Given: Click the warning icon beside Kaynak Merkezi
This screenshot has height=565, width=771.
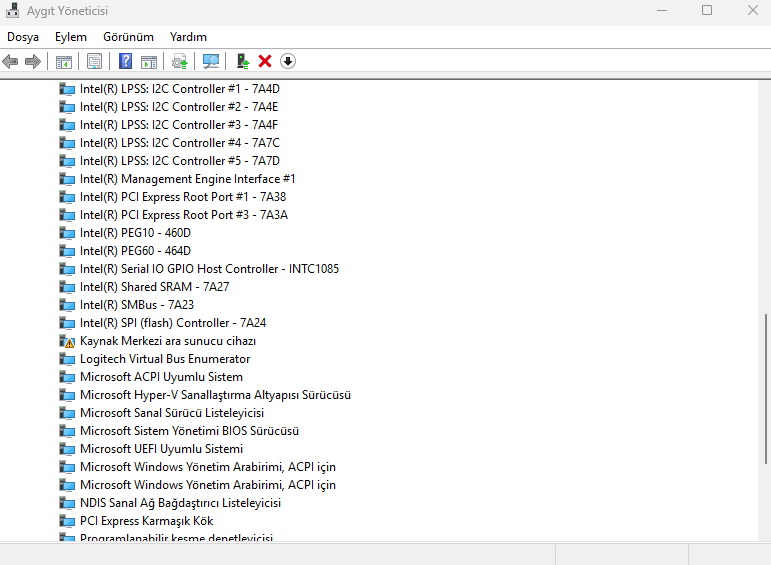Looking at the screenshot, I should (67, 341).
